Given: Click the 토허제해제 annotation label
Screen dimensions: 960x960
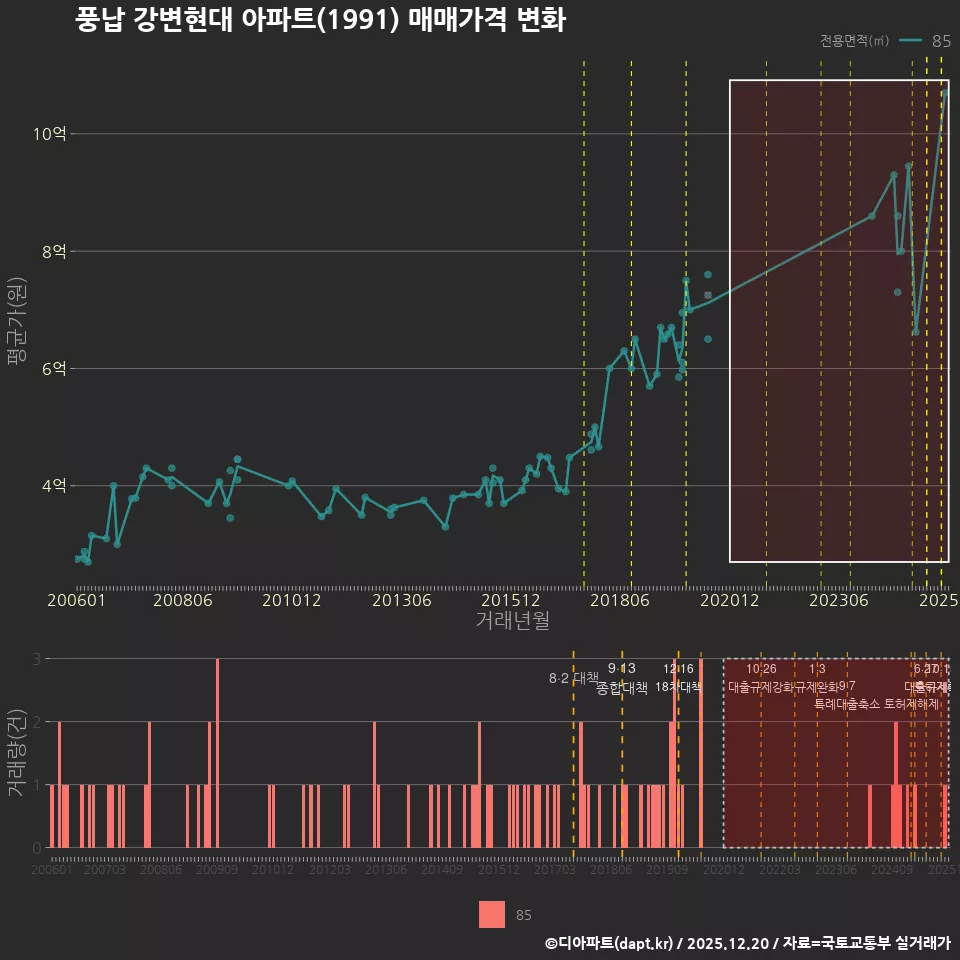Looking at the screenshot, I should pos(912,703).
